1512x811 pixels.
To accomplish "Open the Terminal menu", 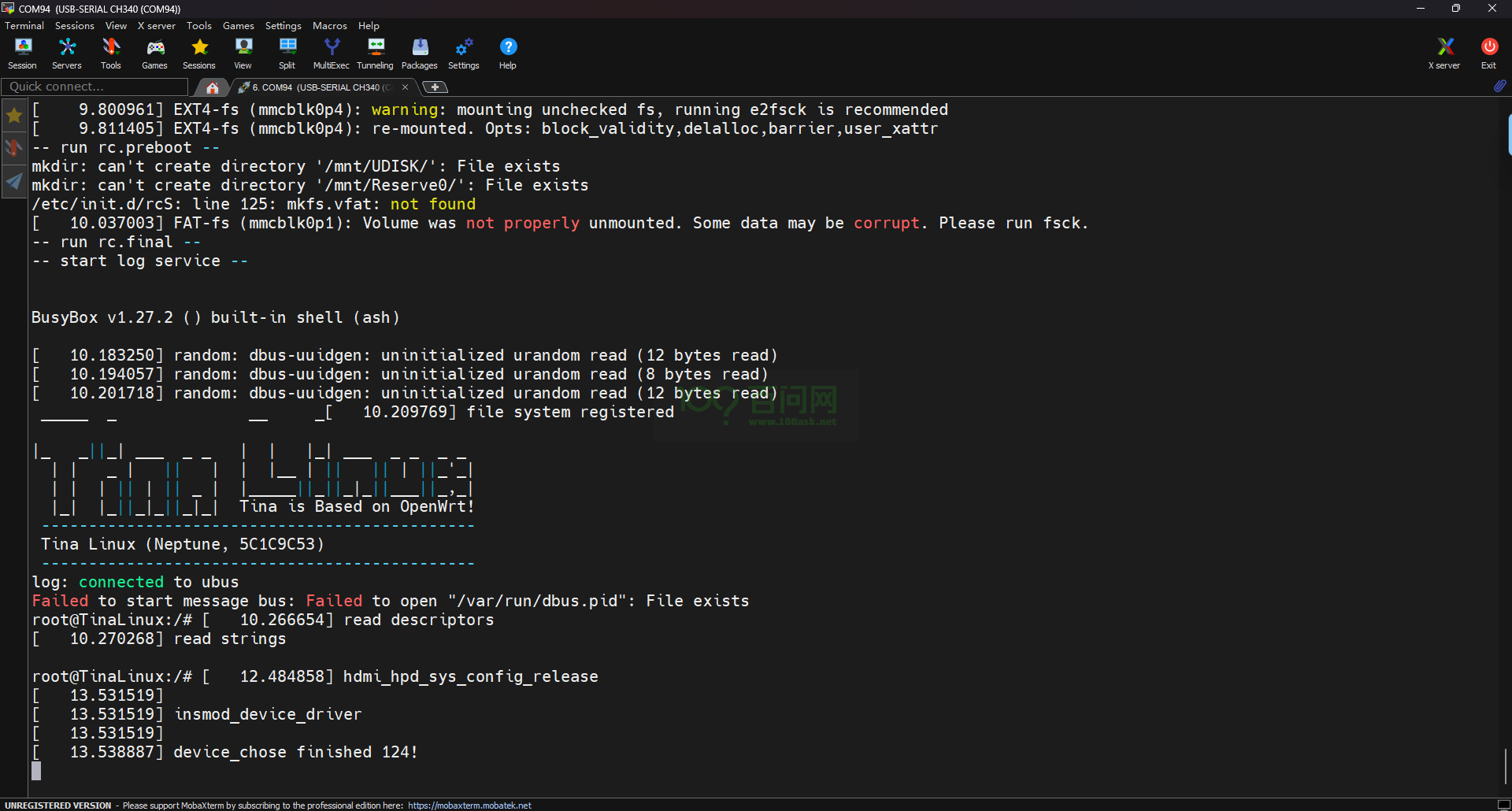I will pos(24,26).
